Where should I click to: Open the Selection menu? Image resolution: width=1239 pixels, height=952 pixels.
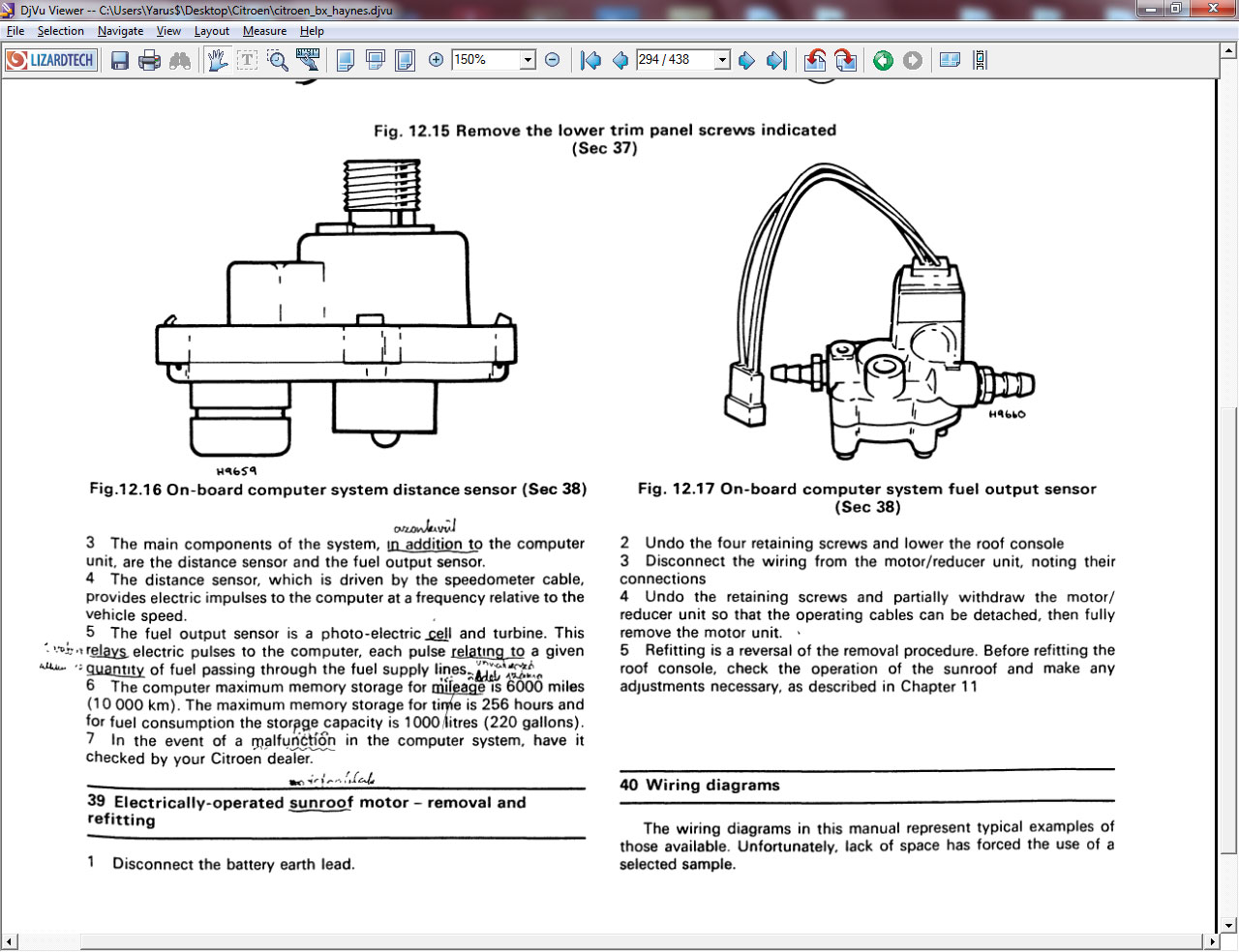tap(61, 31)
